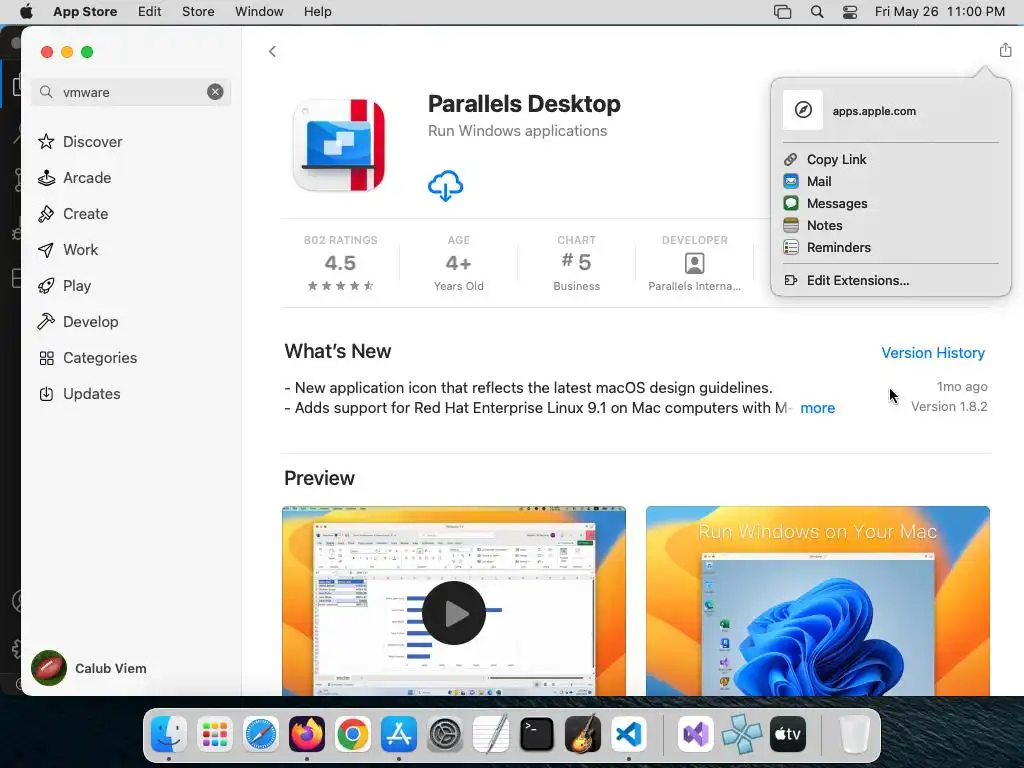Download Parallels Desktop with the cloud icon
The width and height of the screenshot is (1024, 768).
tap(445, 185)
